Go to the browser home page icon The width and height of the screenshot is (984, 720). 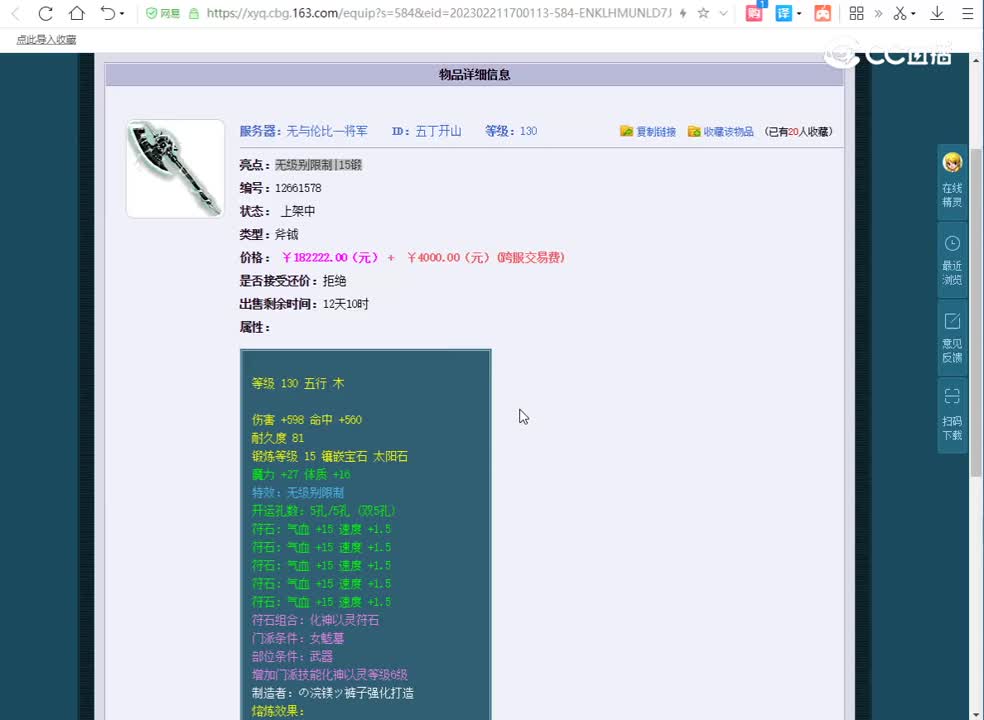[77, 13]
